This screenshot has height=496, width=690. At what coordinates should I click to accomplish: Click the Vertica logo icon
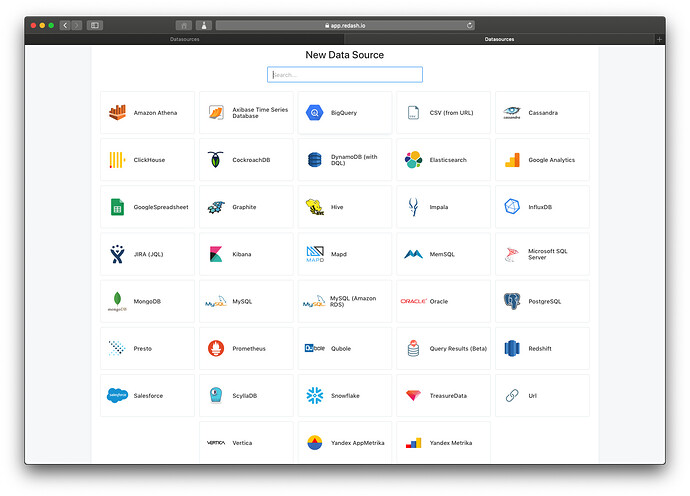pyautogui.click(x=216, y=443)
